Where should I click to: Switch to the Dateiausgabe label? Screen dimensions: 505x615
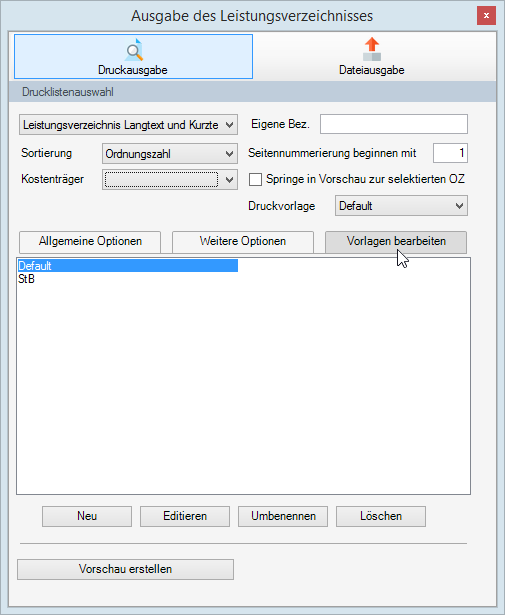pos(372,70)
